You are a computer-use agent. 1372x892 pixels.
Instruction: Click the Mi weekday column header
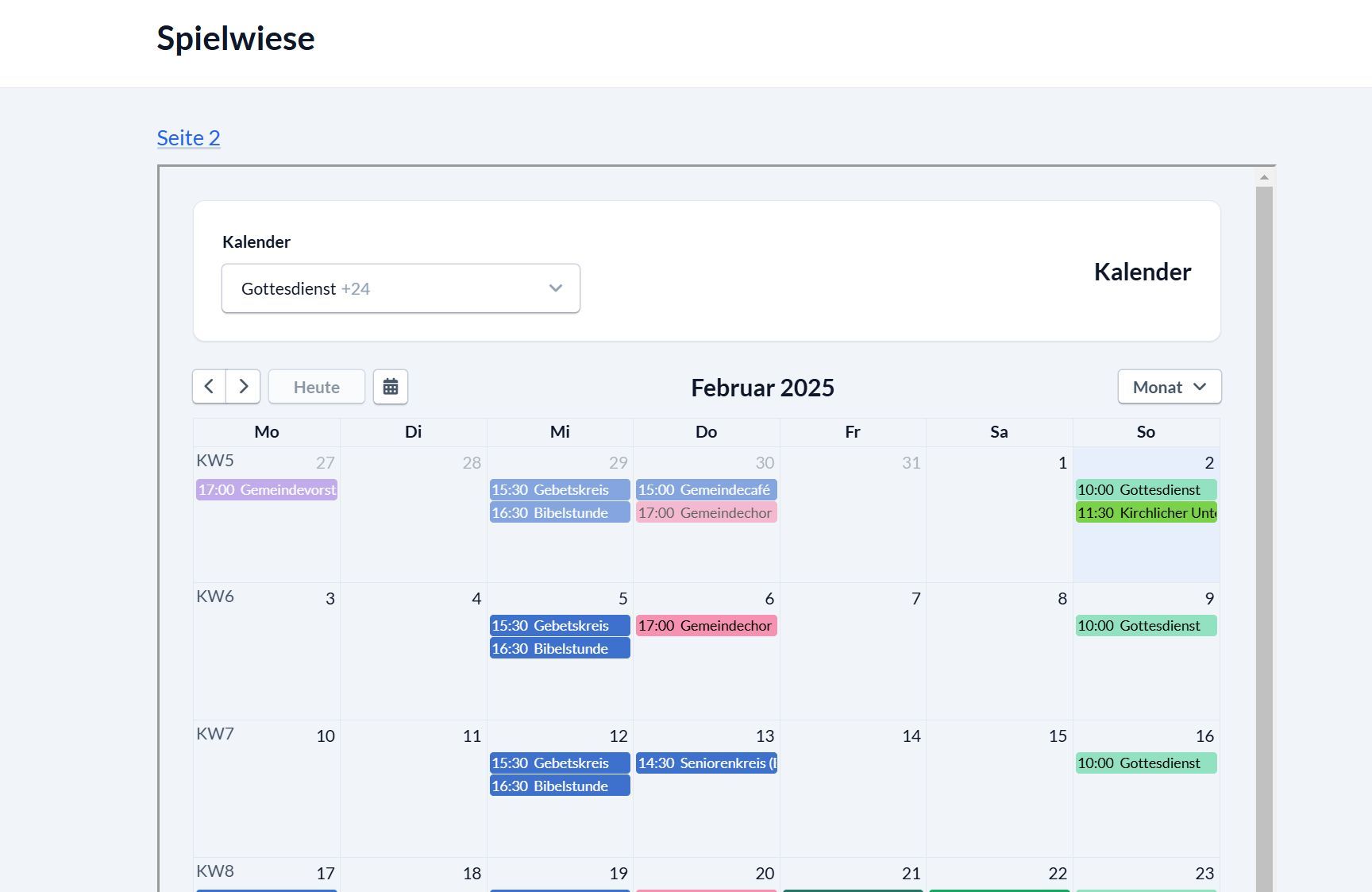(x=560, y=432)
